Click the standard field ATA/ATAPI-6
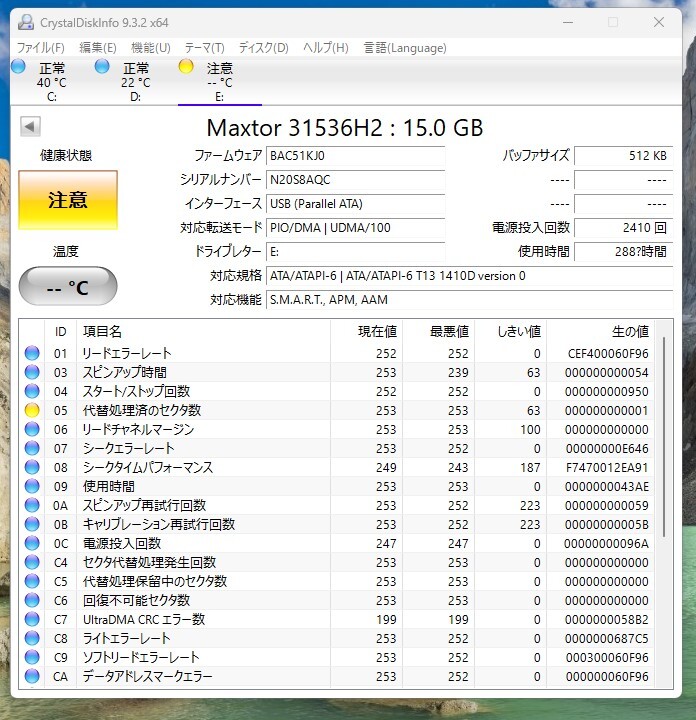The image size is (696, 720). (x=469, y=276)
